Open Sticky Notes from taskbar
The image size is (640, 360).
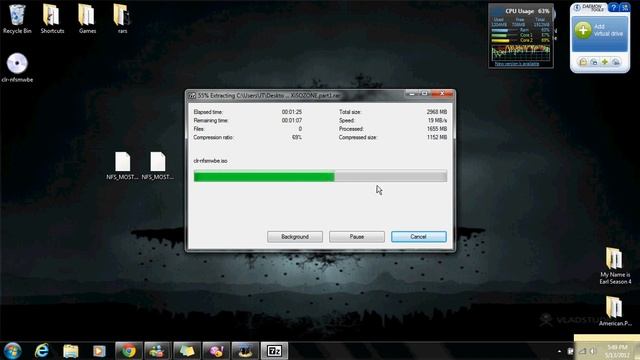tap(187, 351)
